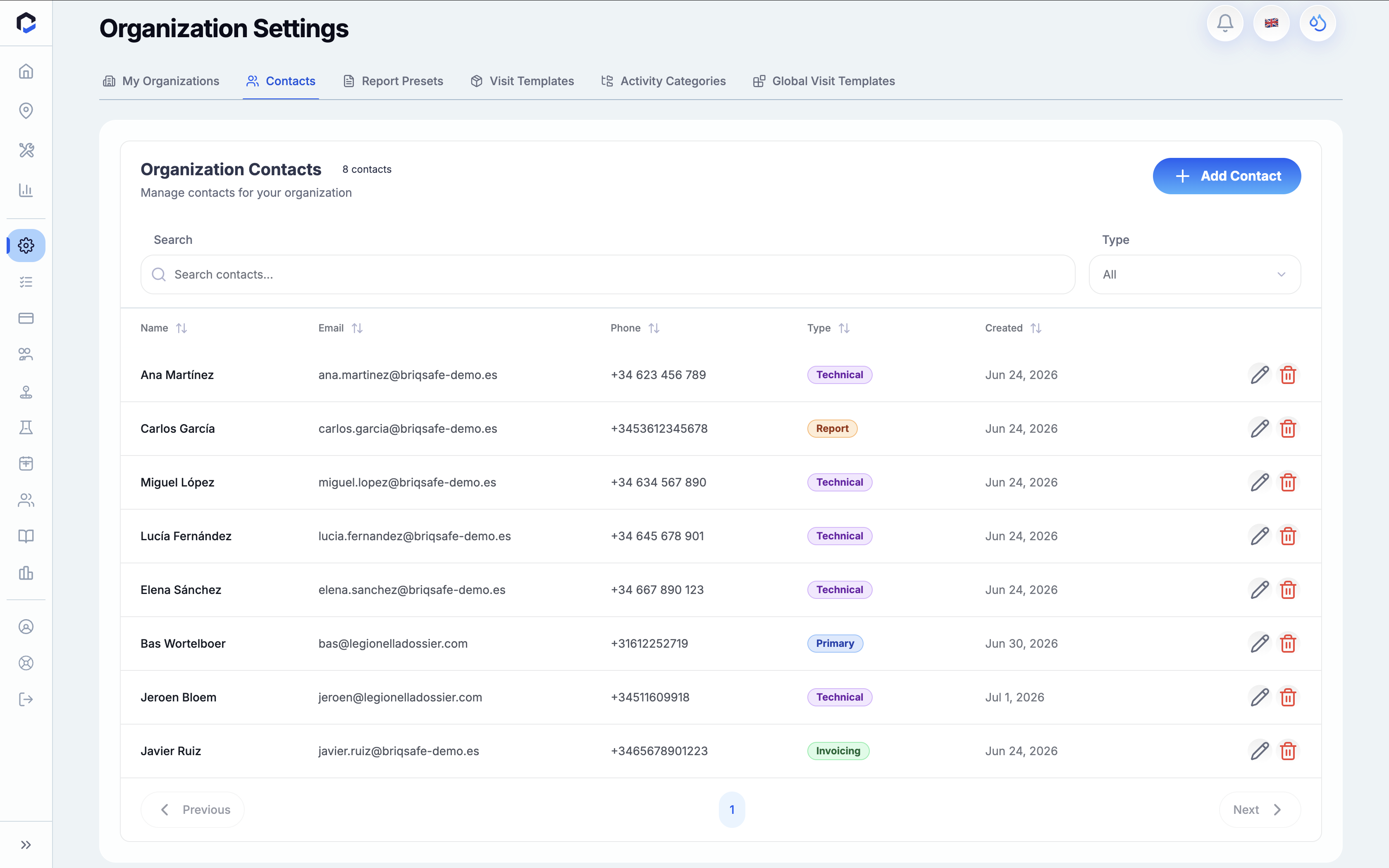The width and height of the screenshot is (1389, 868).
Task: Open the bar chart analytics icon
Action: pos(26,189)
